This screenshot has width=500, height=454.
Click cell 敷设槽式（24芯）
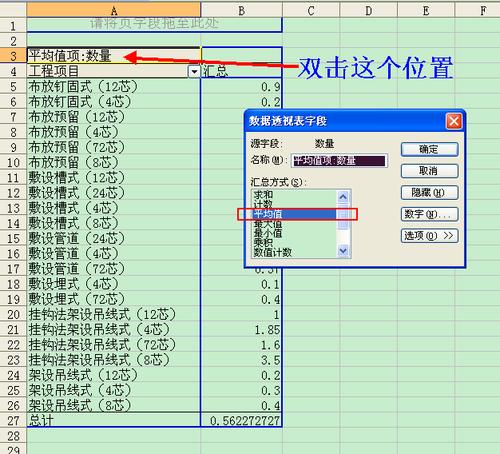pos(114,193)
